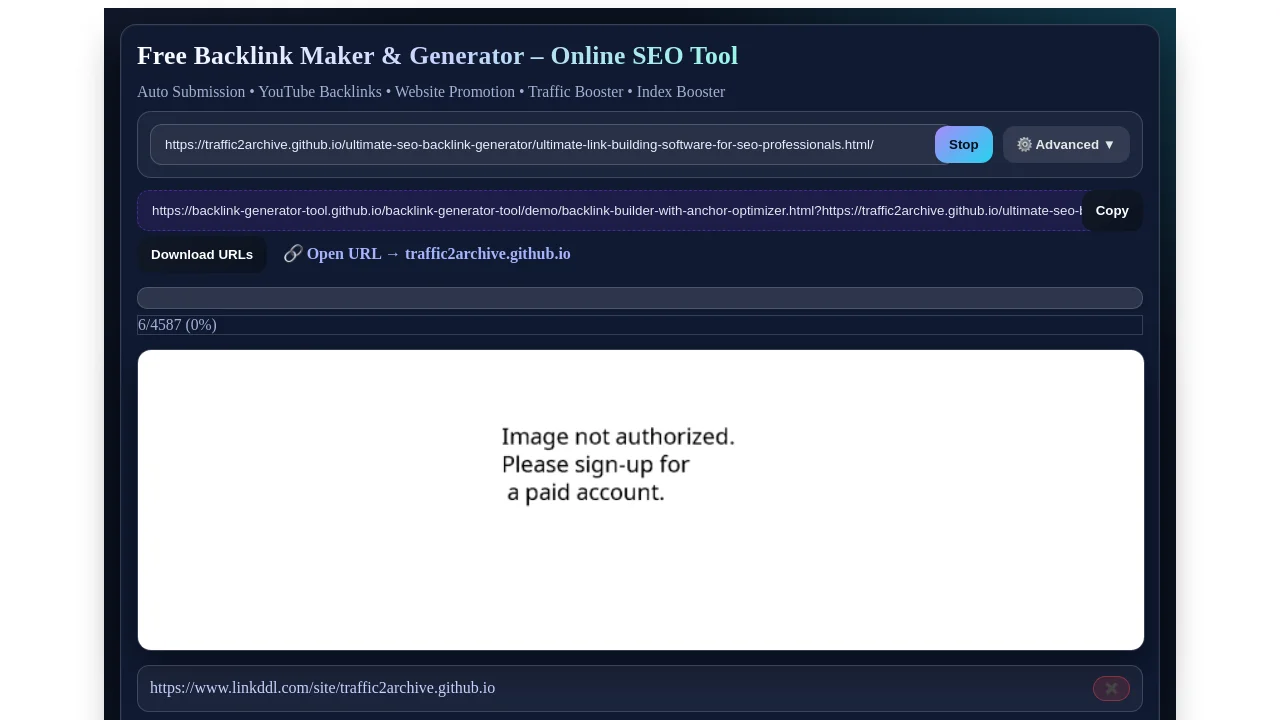Viewport: 1280px width, 720px height.
Task: Click the backlink submission progress bar
Action: pos(640,298)
